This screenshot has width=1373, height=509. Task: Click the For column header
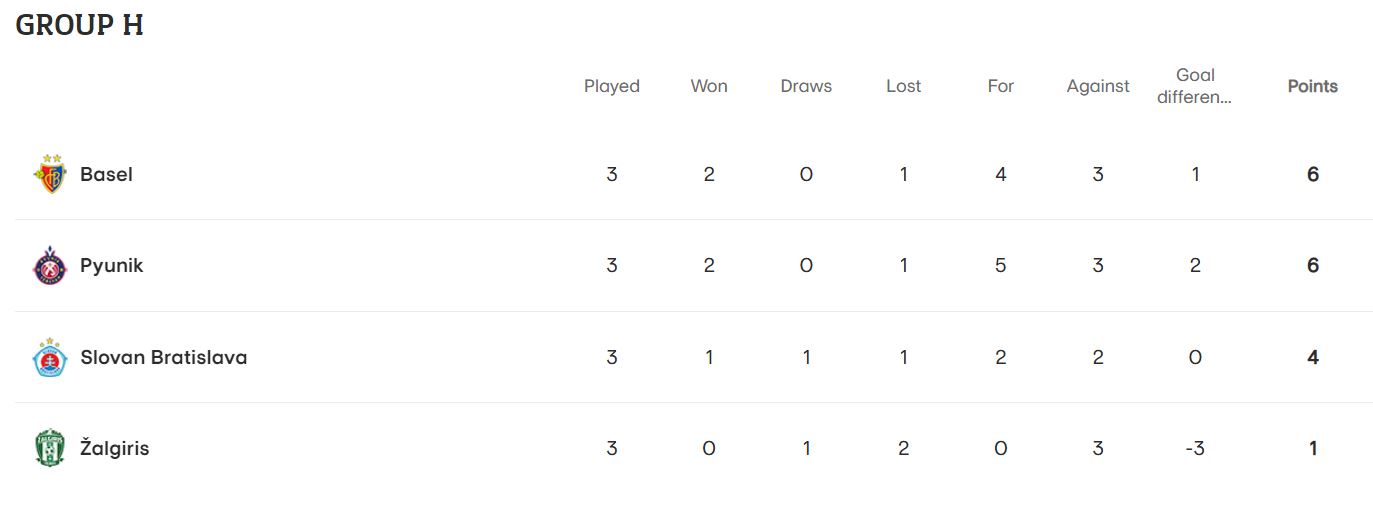(x=1000, y=86)
